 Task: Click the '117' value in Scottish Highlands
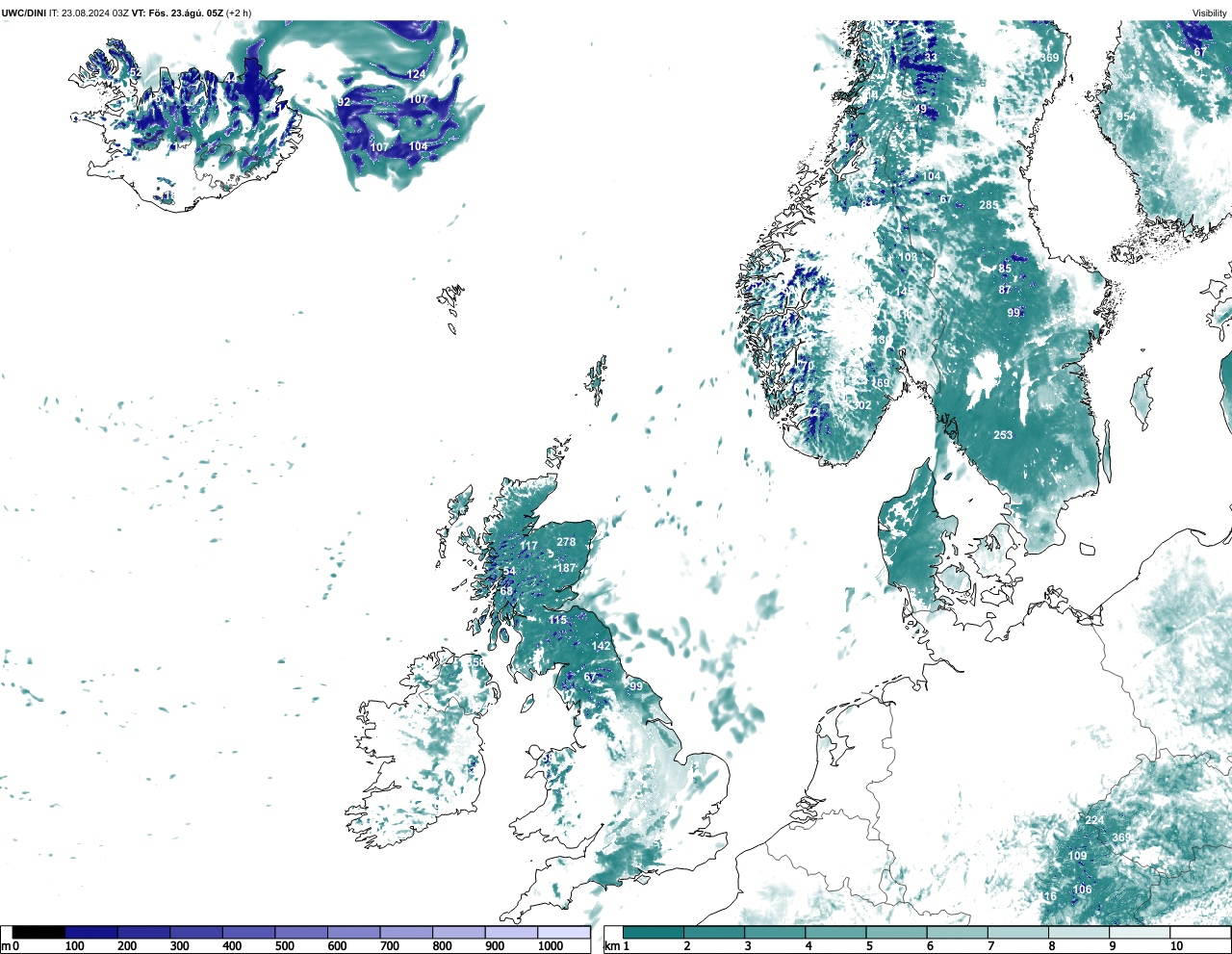(x=529, y=546)
